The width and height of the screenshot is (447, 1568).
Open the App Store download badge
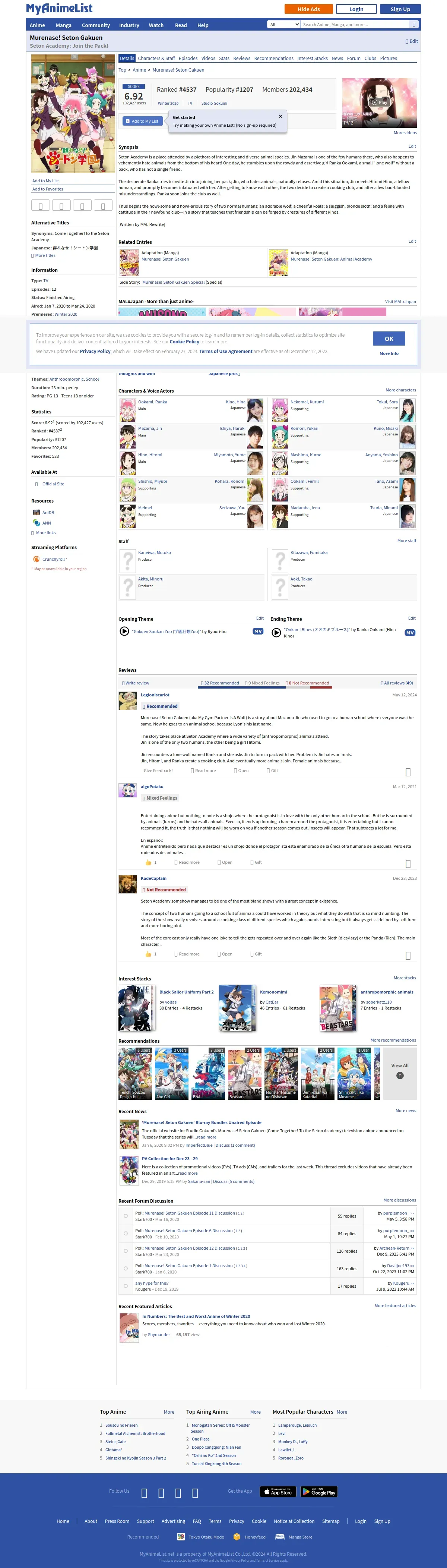pos(278,1491)
